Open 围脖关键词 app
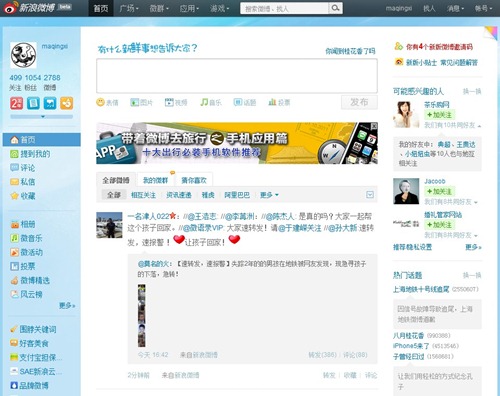Viewport: 500px width, 396px height. (x=33, y=329)
